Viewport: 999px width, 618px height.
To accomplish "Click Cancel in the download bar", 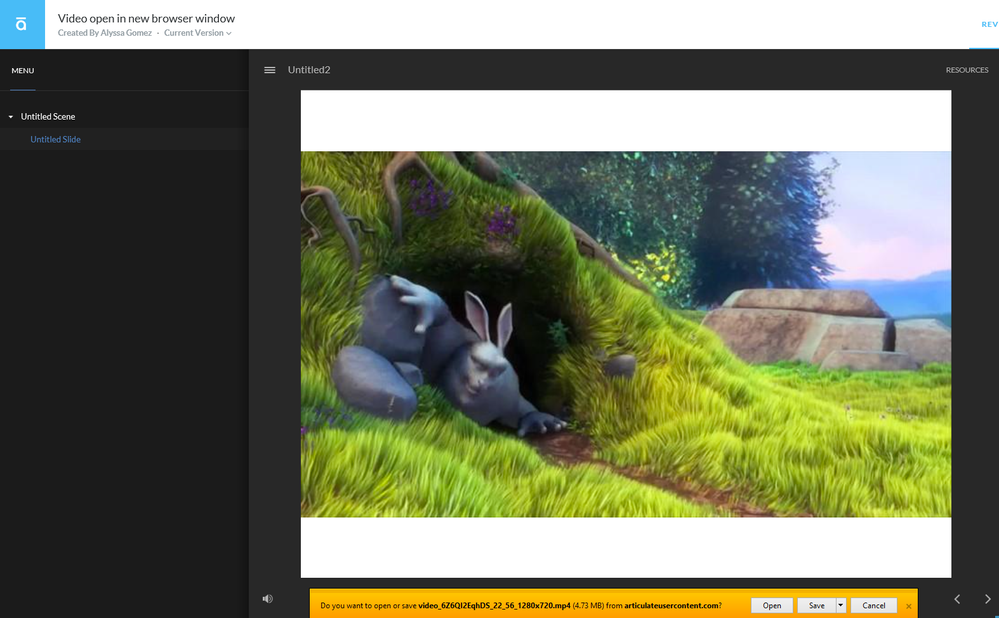I will 873,605.
